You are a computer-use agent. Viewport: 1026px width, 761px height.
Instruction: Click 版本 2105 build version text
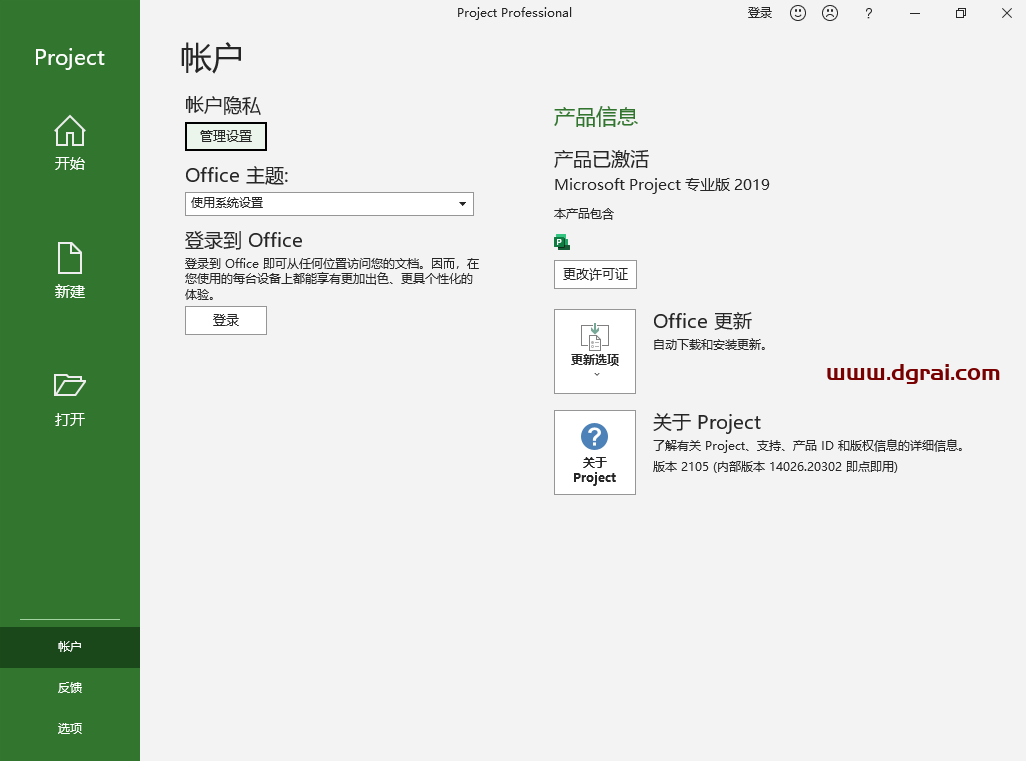pos(775,467)
